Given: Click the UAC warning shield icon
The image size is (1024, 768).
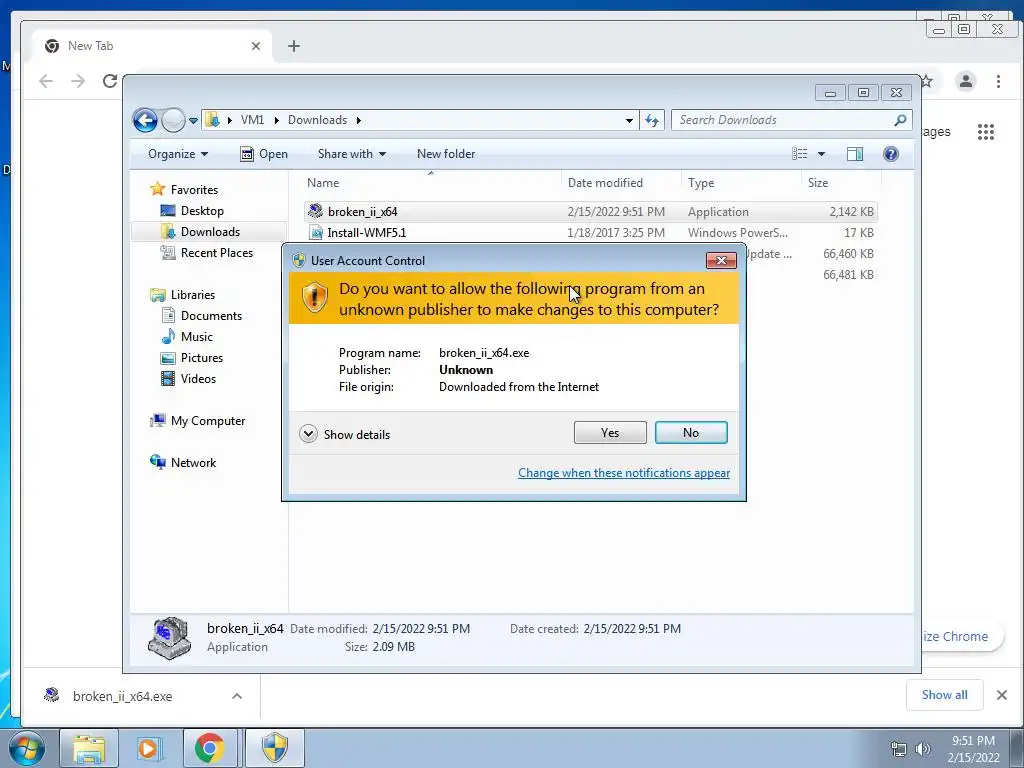Looking at the screenshot, I should tap(314, 298).
